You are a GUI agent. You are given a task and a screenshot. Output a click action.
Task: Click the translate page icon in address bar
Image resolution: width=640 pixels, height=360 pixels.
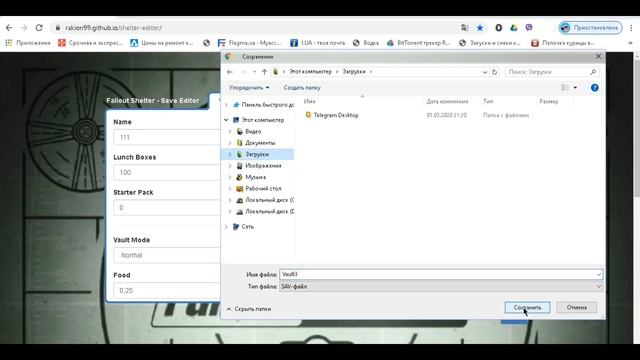pos(465,28)
